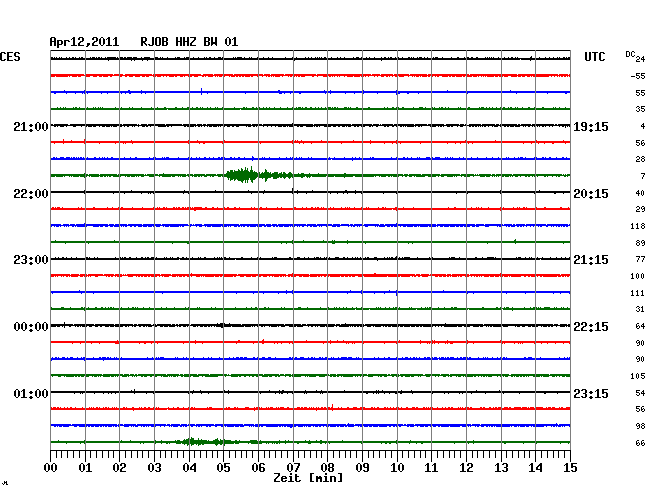Click the "Zeit [min]" axis title
This screenshot has width=650, height=494.
point(308,478)
